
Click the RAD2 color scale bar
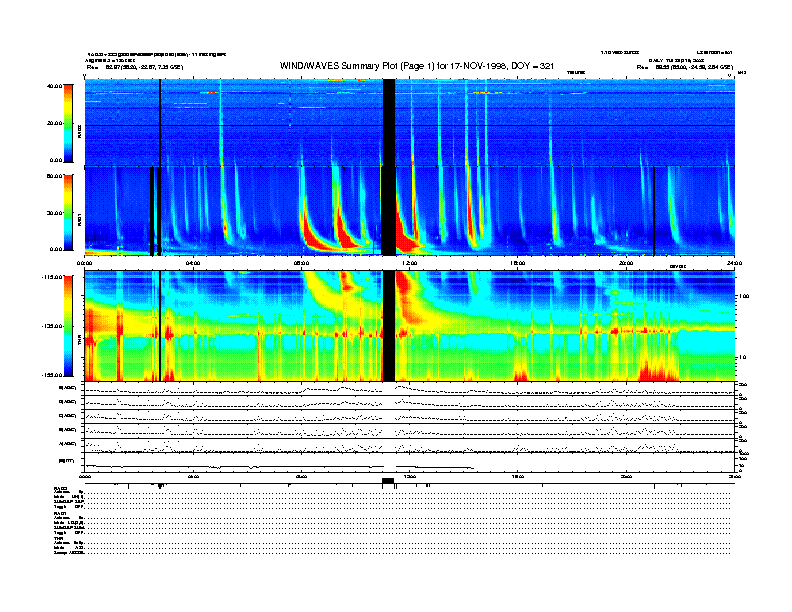coord(68,123)
